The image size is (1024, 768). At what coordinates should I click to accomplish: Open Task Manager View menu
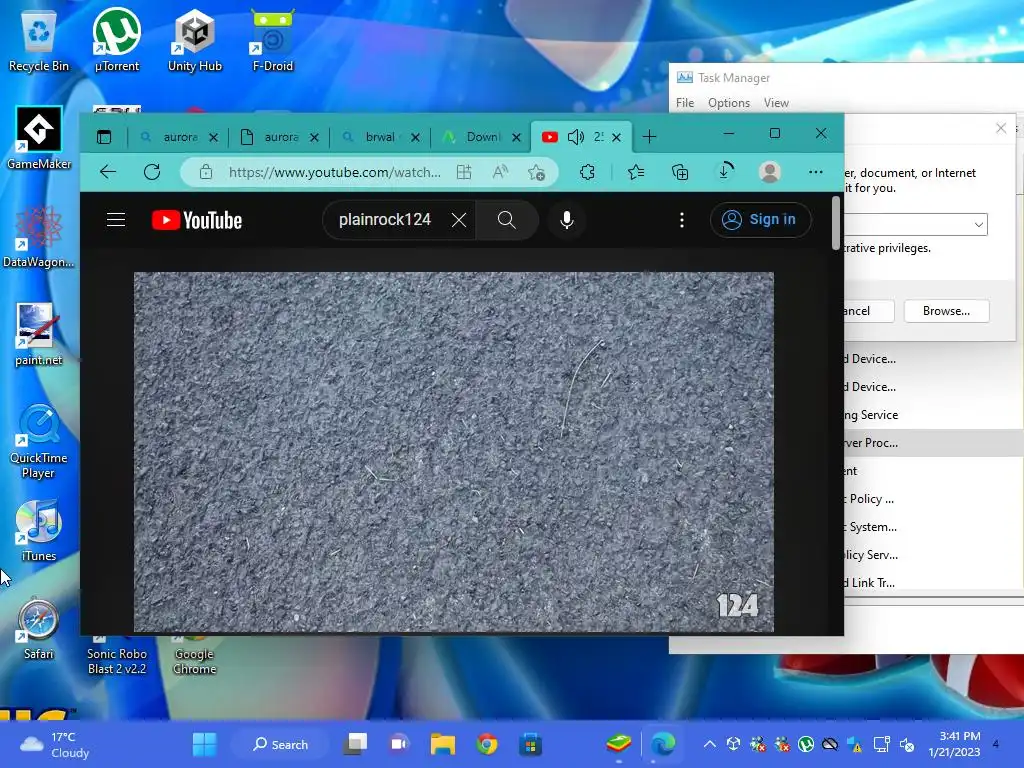tap(776, 103)
